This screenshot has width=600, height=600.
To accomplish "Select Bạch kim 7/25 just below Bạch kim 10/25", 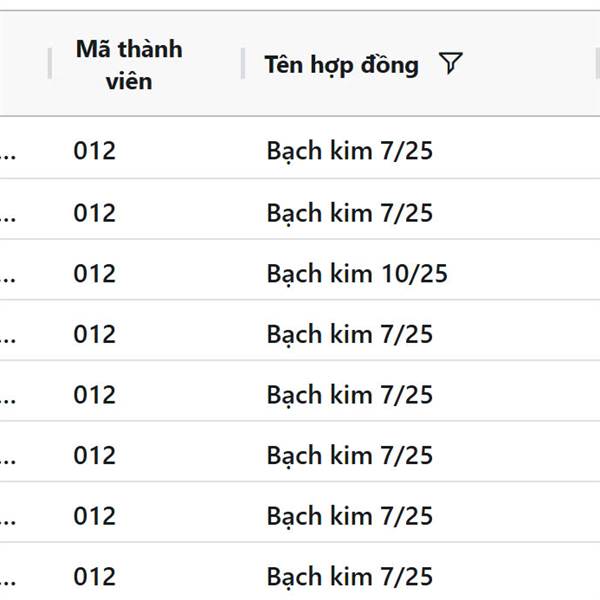I will (350, 334).
